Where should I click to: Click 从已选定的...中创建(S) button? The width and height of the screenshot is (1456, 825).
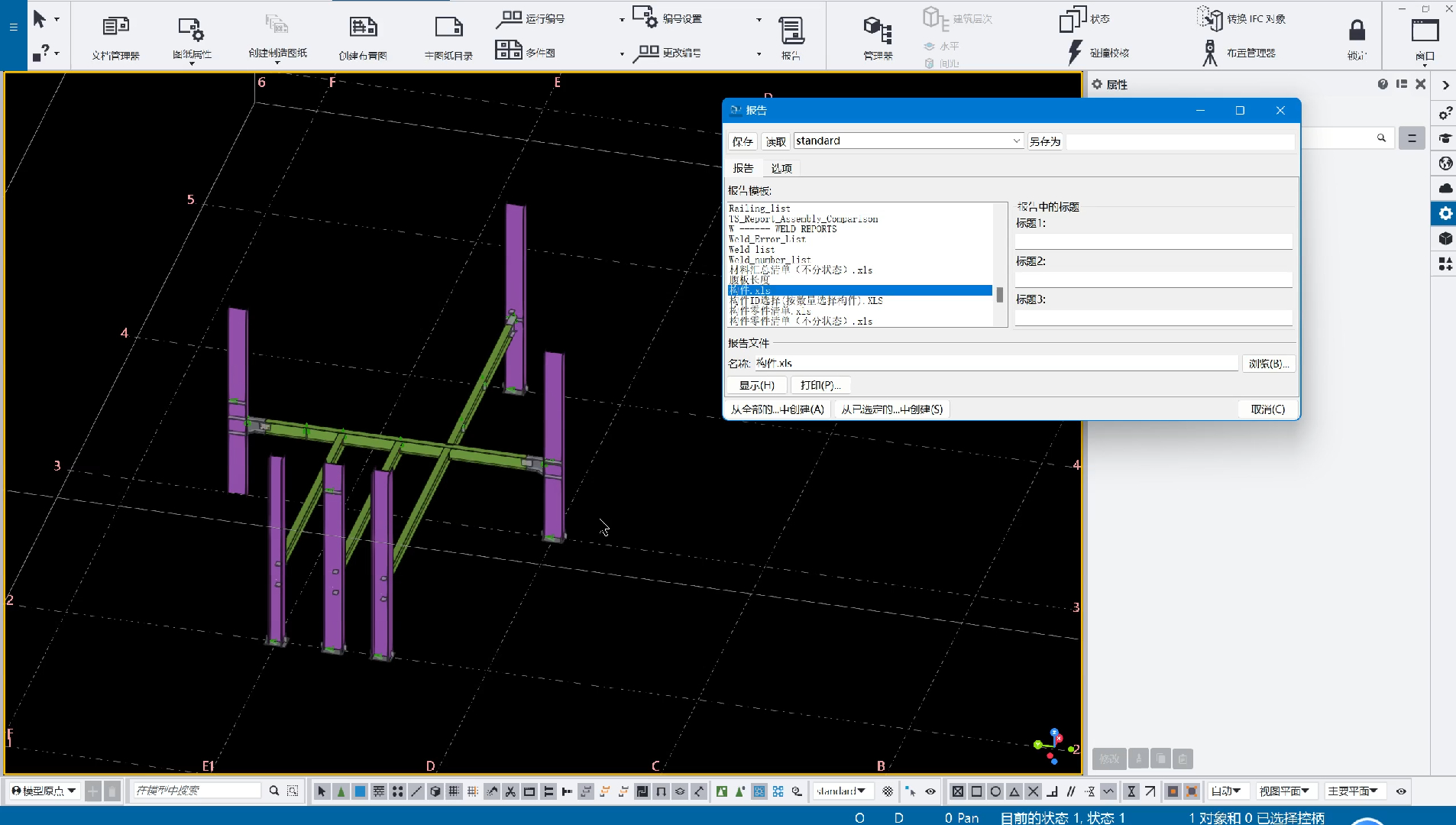891,409
